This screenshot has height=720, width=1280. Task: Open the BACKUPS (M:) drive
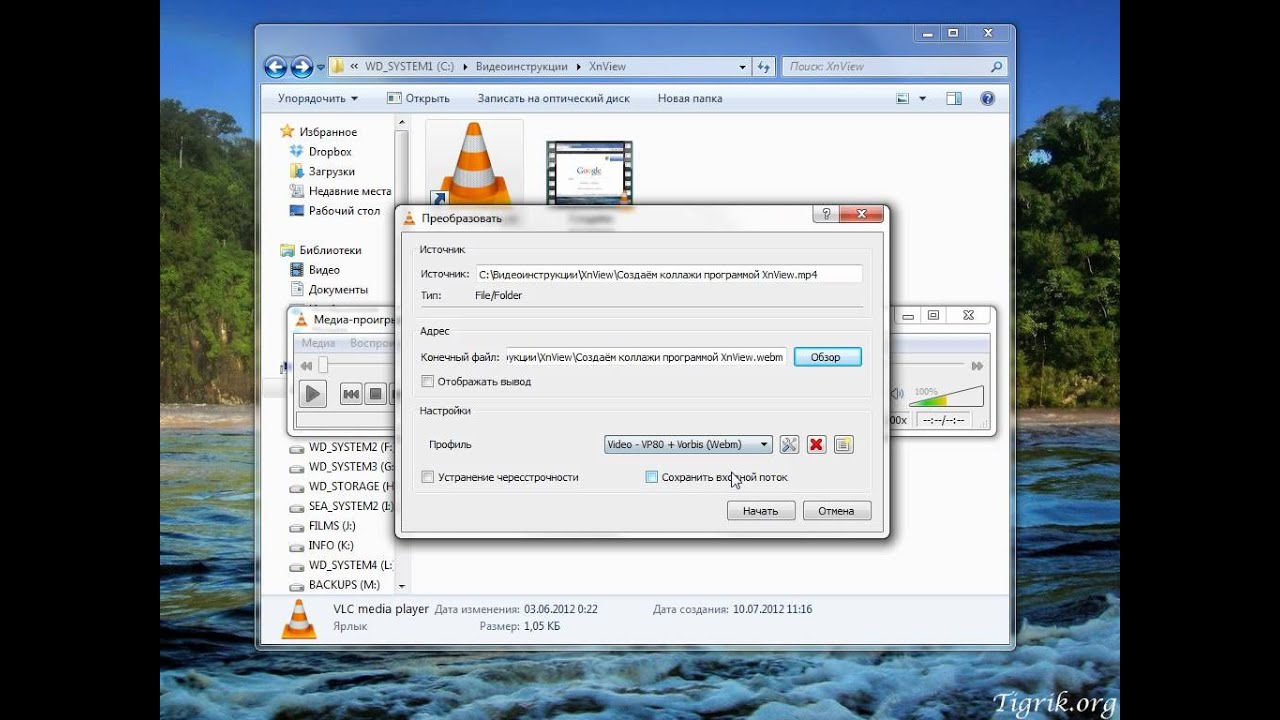click(x=344, y=585)
